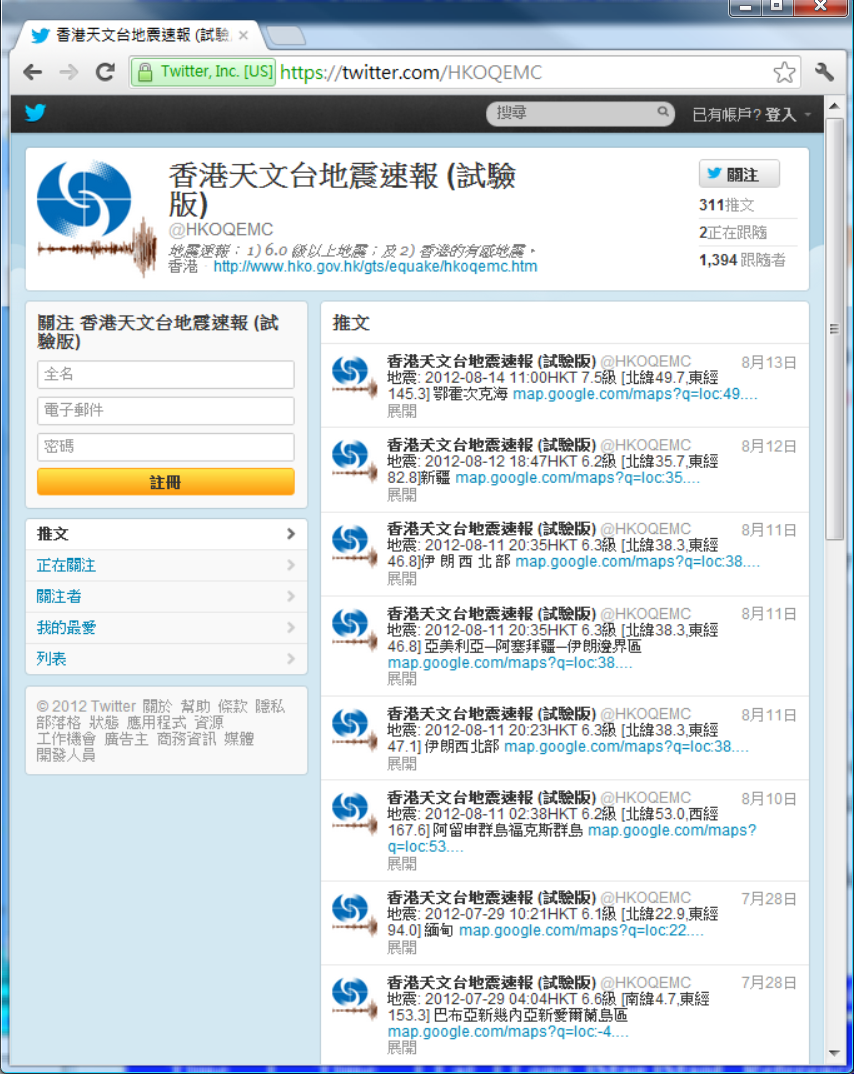
Task: Click the scrollbar down arrow
Action: click(834, 1053)
